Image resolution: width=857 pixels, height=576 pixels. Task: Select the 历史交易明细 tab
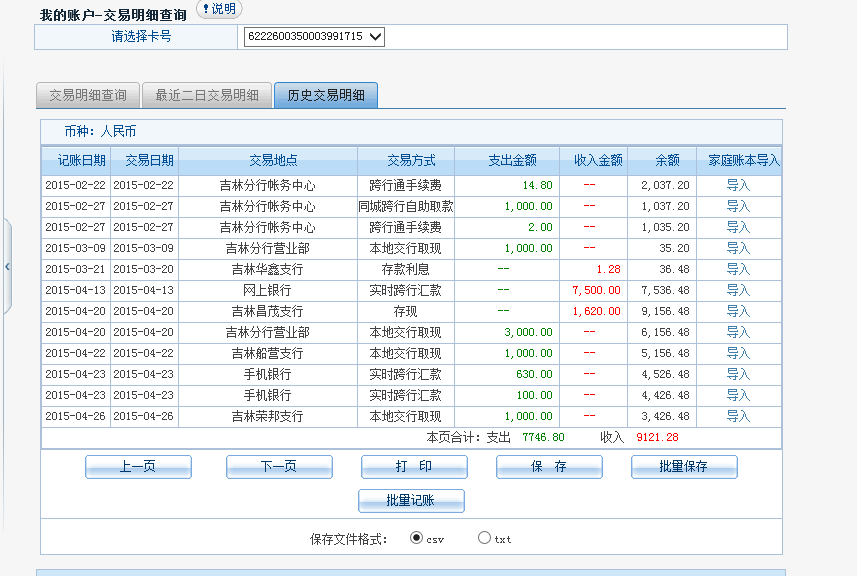325,96
